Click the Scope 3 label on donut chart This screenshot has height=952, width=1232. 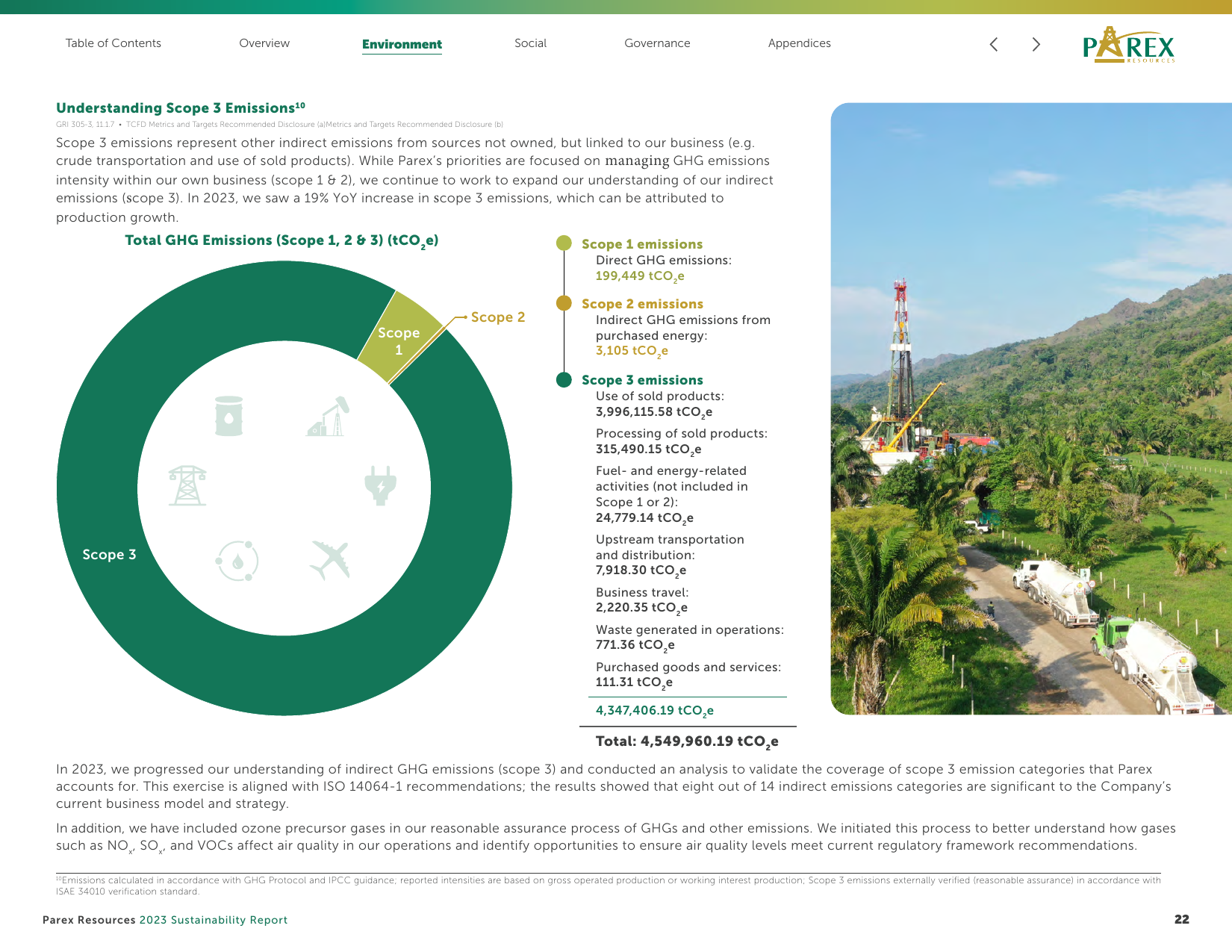[109, 555]
